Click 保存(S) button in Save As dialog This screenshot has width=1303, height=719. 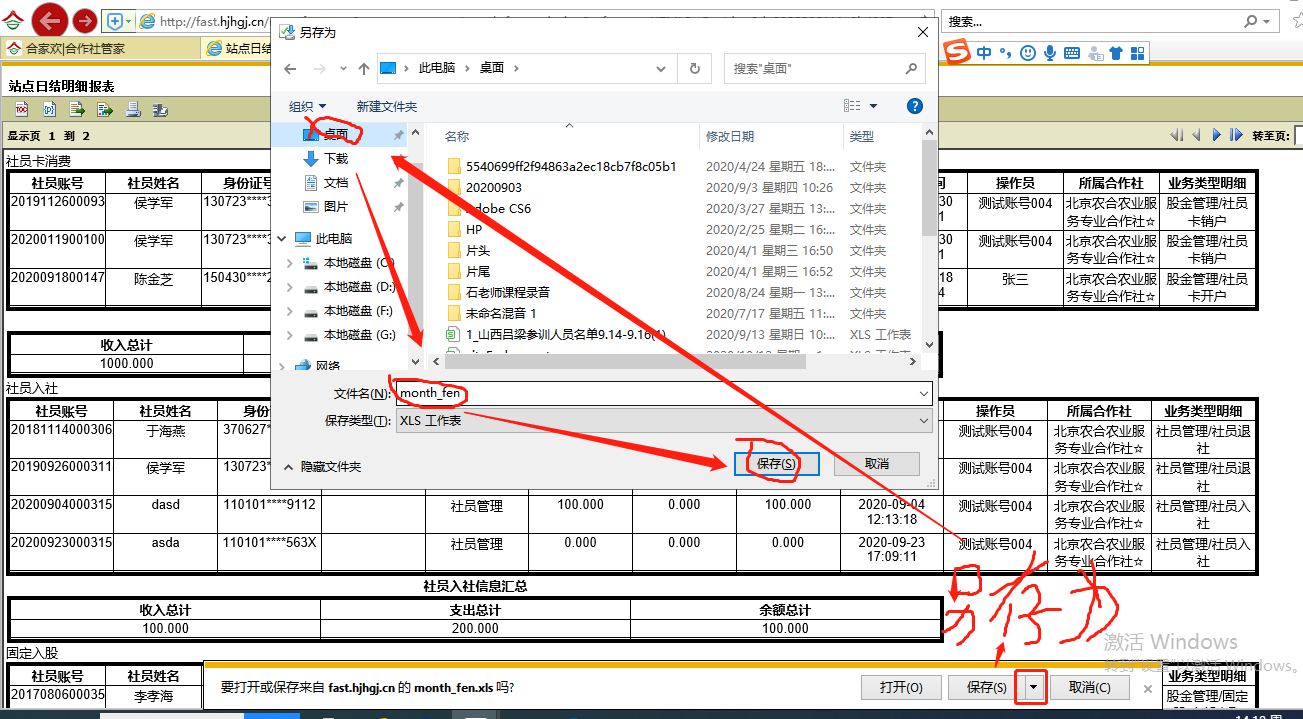(x=777, y=464)
